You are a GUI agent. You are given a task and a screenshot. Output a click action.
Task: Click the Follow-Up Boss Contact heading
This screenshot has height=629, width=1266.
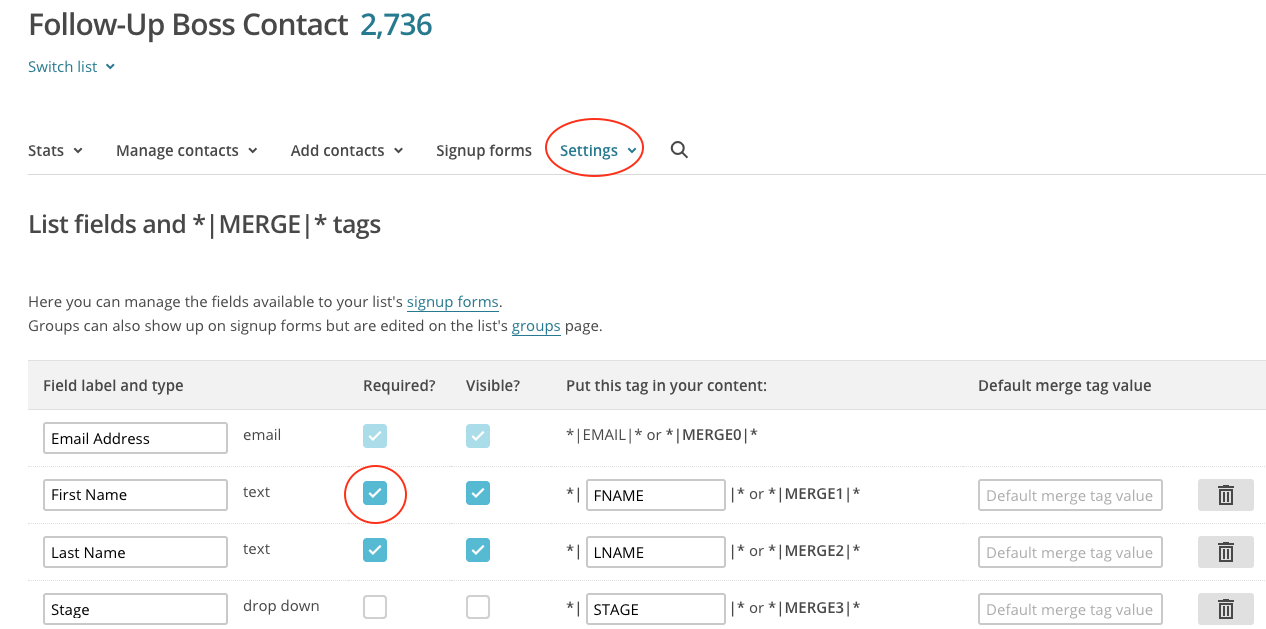pyautogui.click(x=188, y=25)
